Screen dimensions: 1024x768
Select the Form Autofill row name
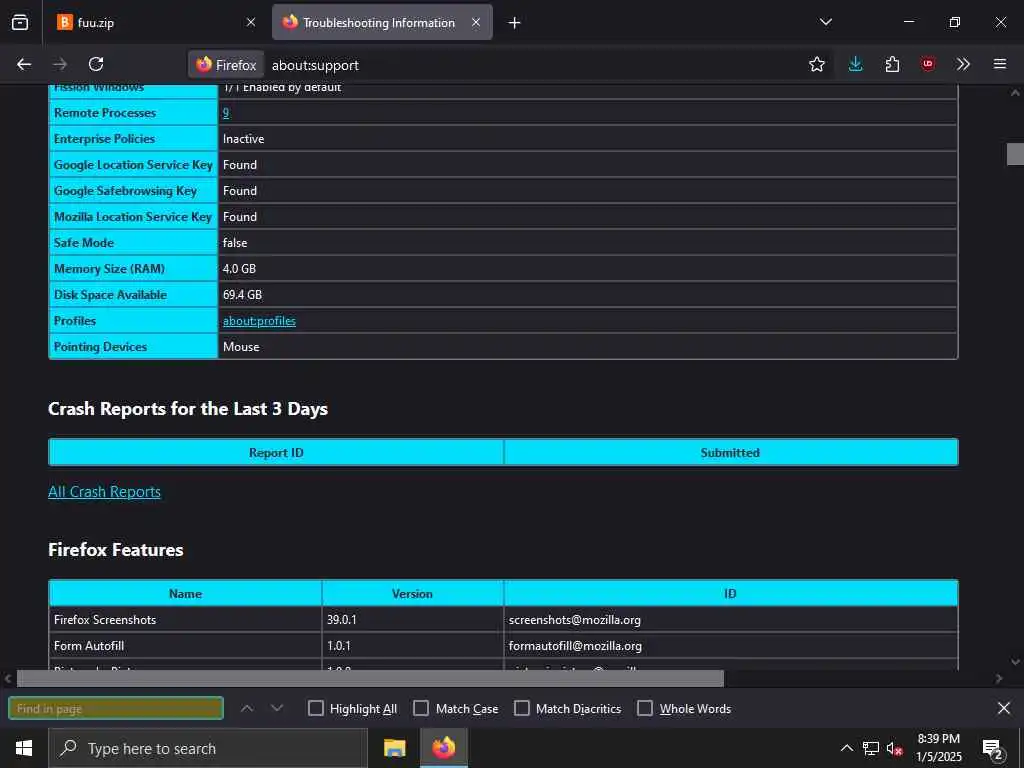pyautogui.click(x=89, y=646)
